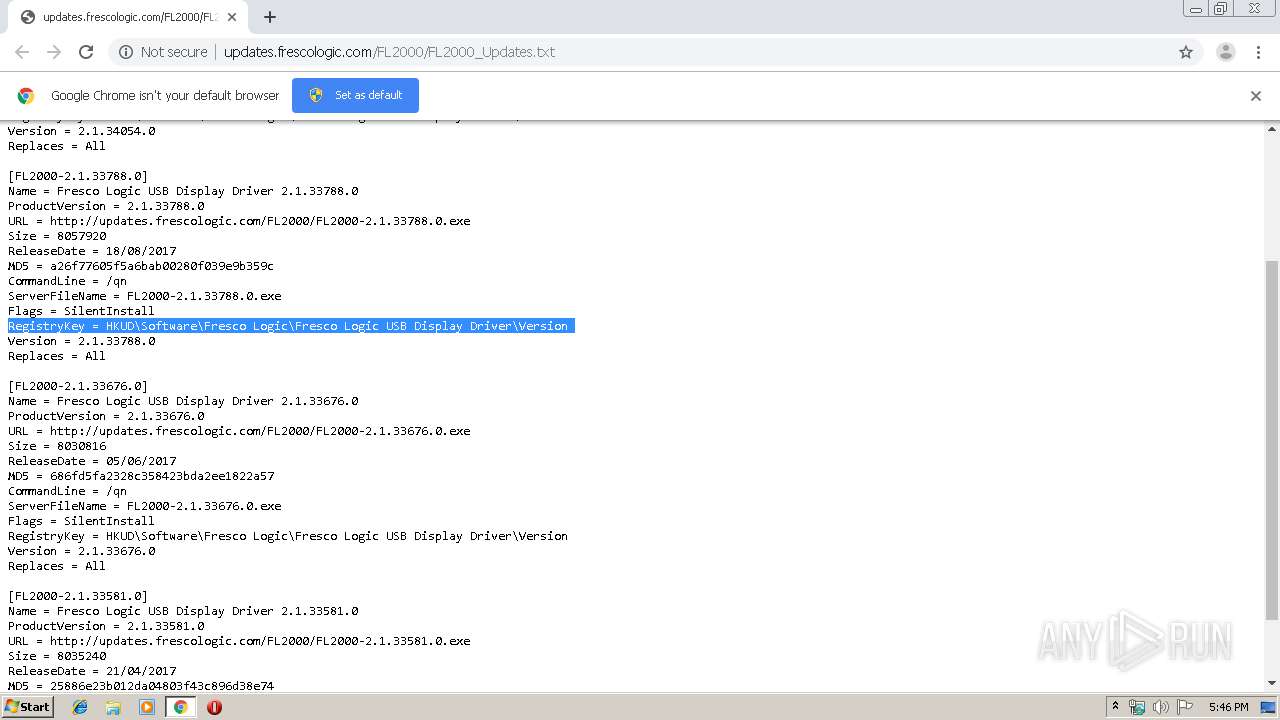Viewport: 1280px width, 720px height.
Task: Reload the current page
Action: point(86,52)
